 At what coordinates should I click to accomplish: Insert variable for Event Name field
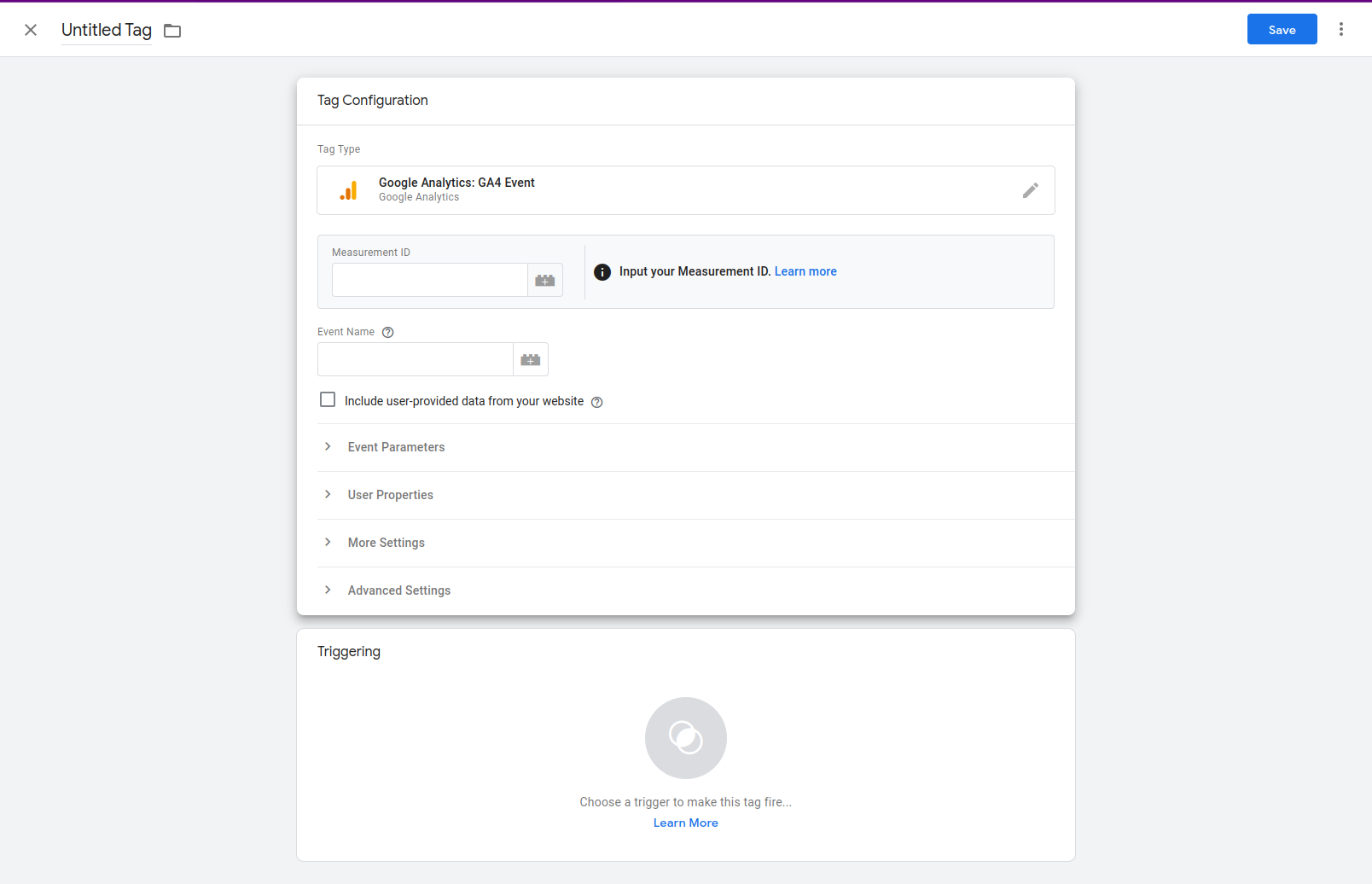click(531, 359)
